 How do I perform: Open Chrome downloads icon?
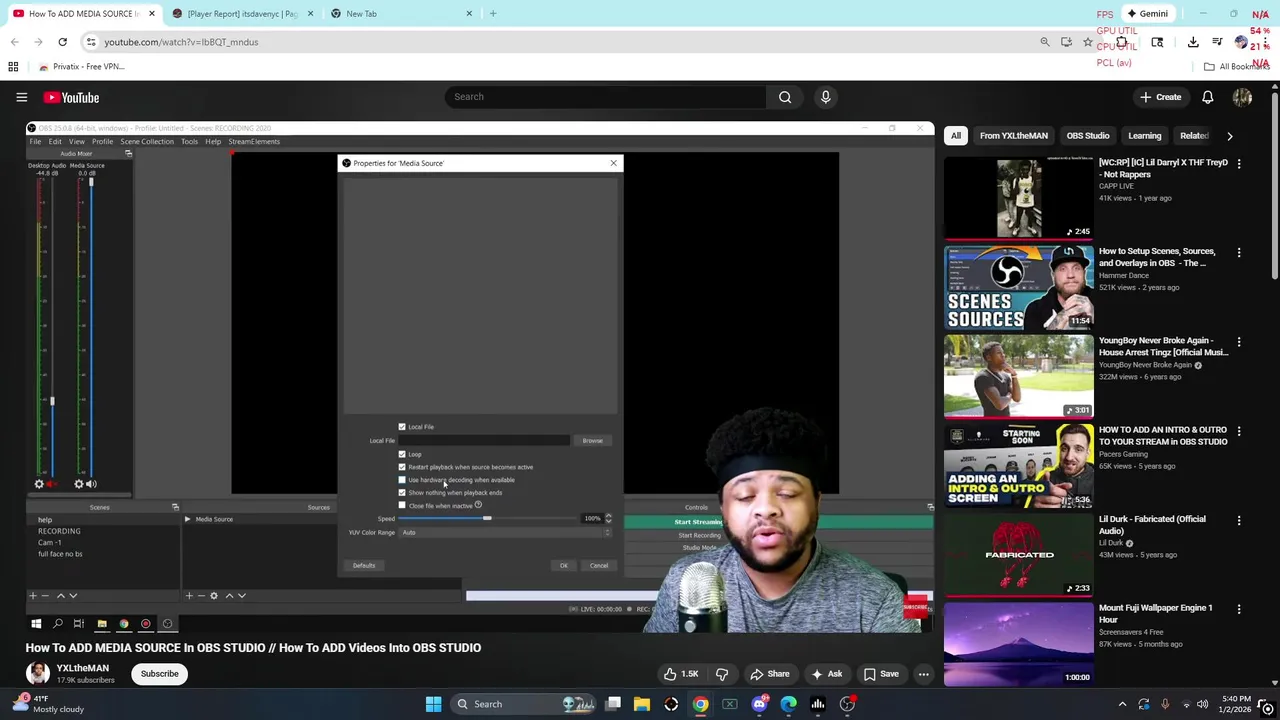(x=1193, y=42)
